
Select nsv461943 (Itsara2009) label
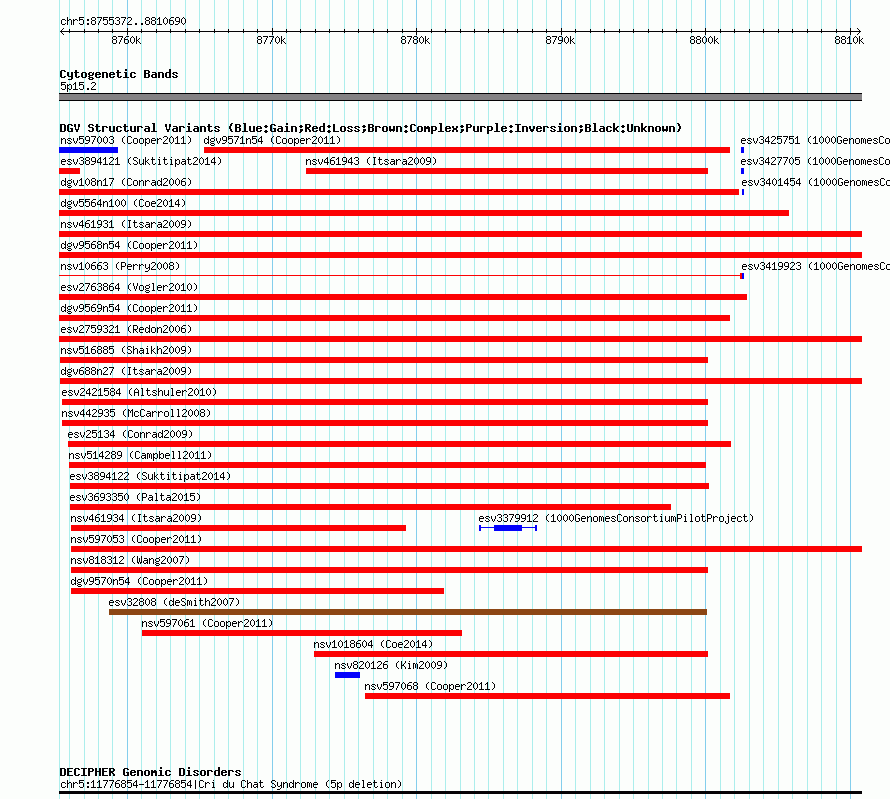click(371, 161)
